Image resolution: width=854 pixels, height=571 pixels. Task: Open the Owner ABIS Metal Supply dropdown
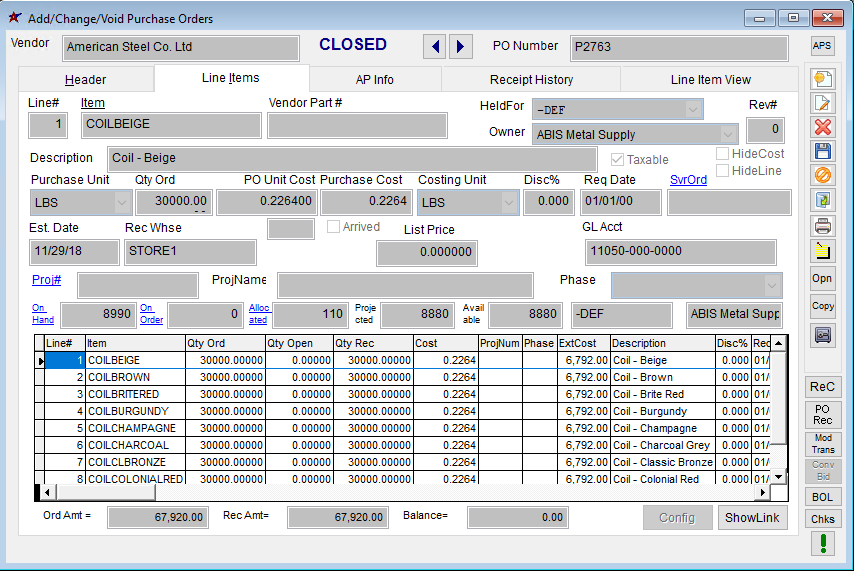click(728, 134)
